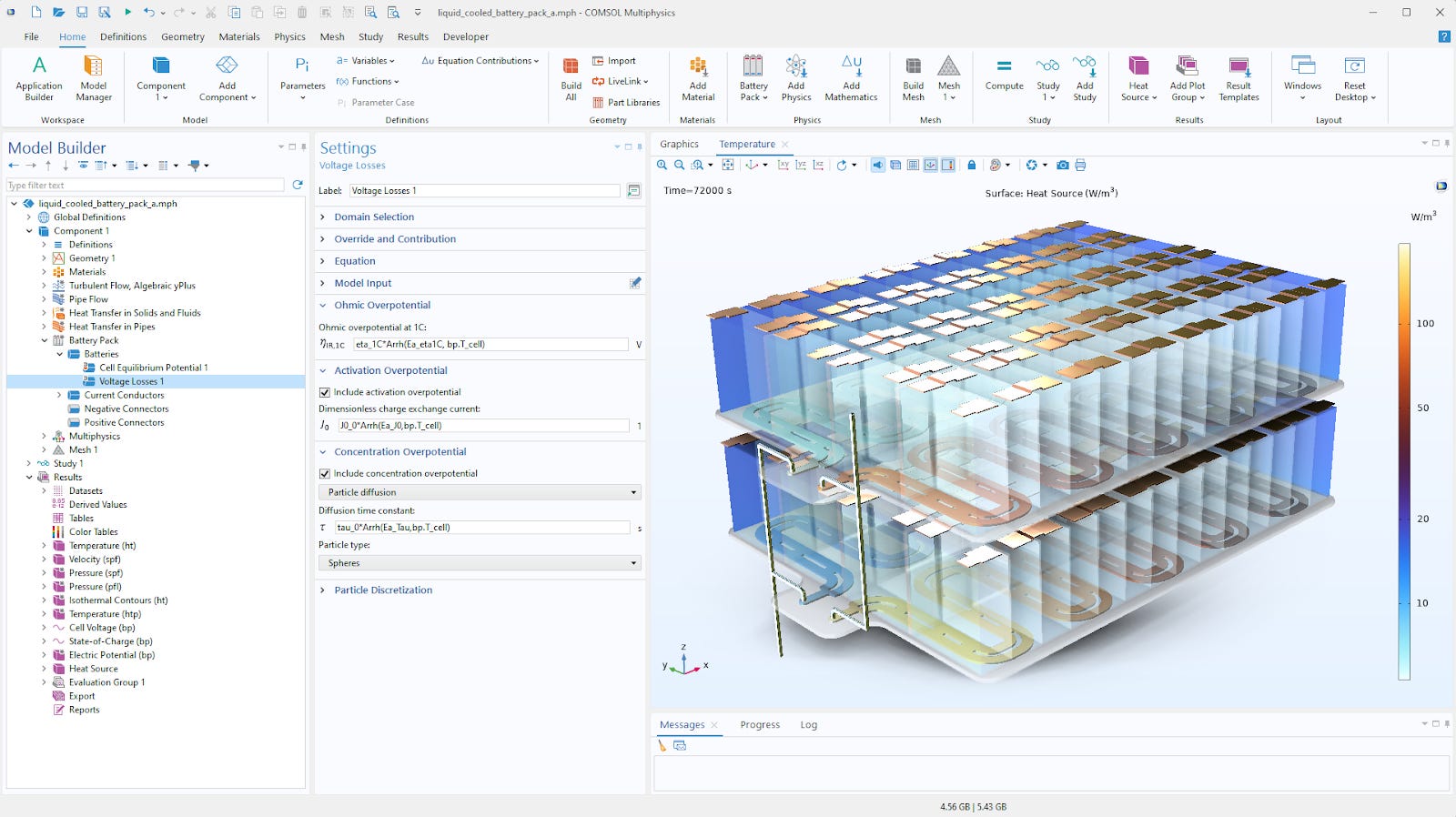Click Part Libraries button

click(x=626, y=103)
